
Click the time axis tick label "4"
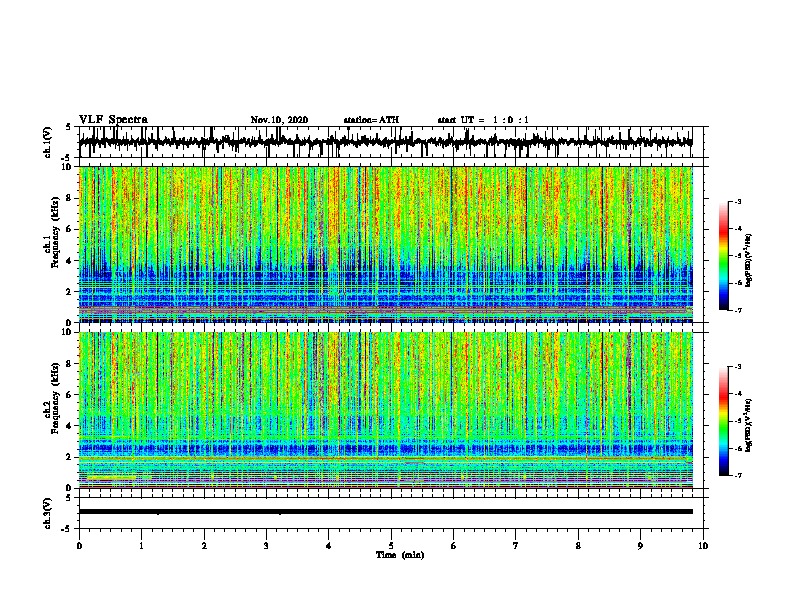[328, 546]
